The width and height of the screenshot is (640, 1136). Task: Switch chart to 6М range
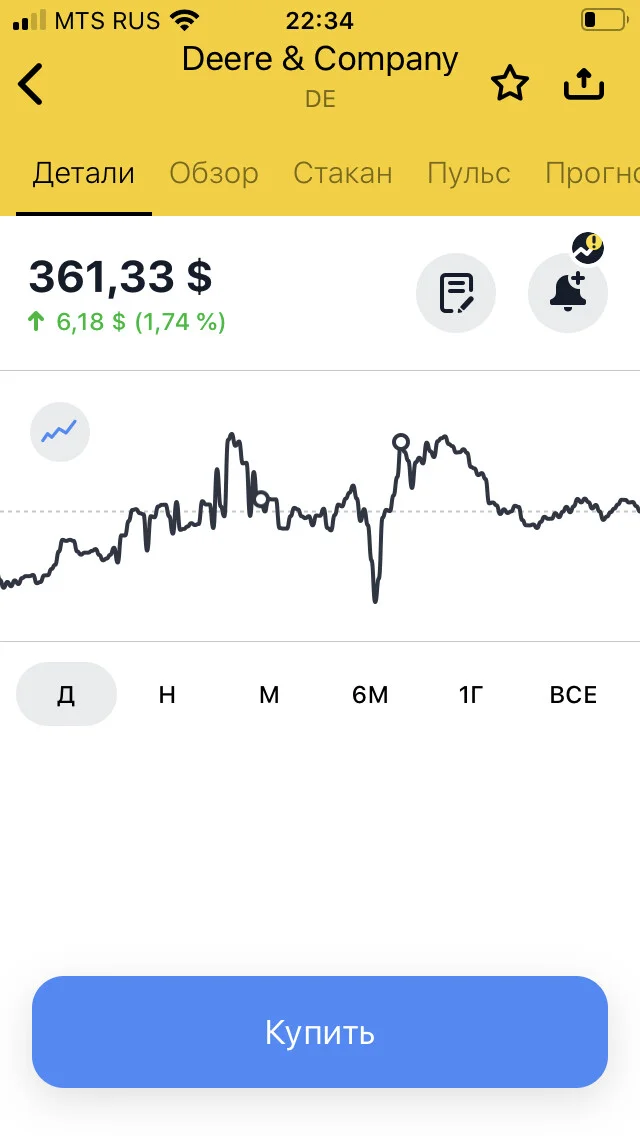[370, 695]
